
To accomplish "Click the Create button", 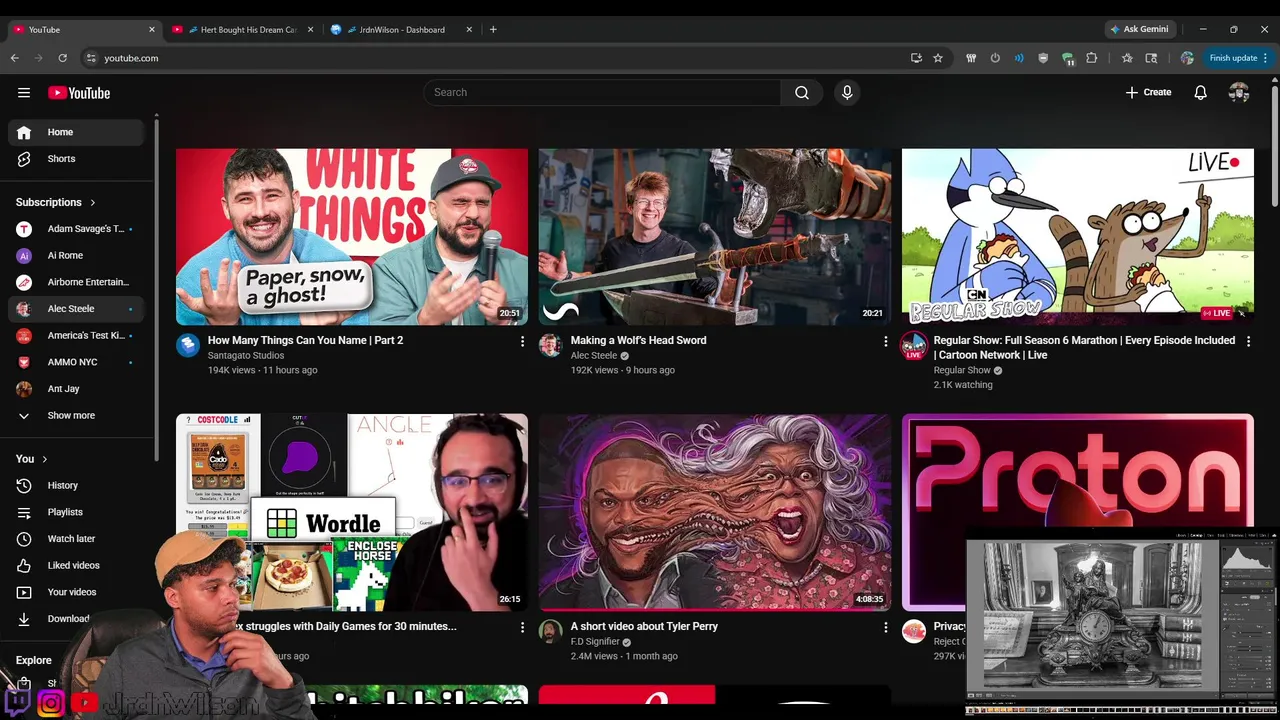I will tap(1148, 93).
